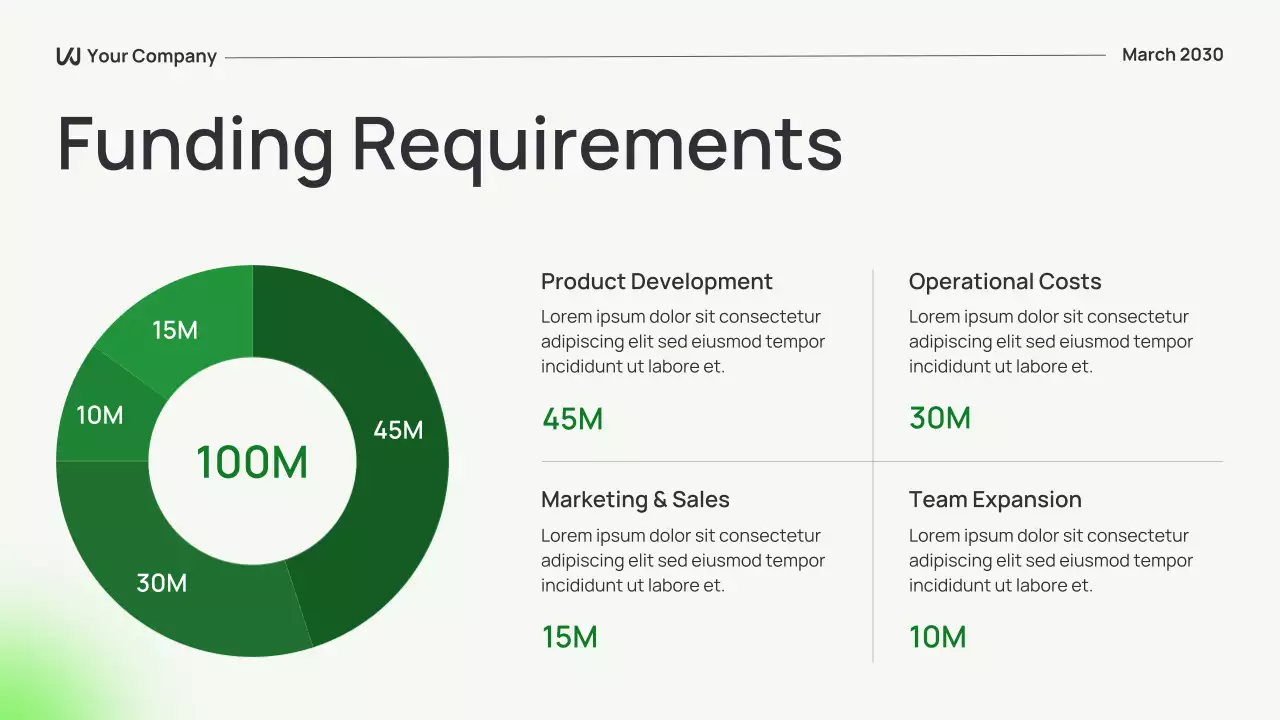Click the 10M figure under Team Expansion
The width and height of the screenshot is (1280, 720).
click(937, 636)
